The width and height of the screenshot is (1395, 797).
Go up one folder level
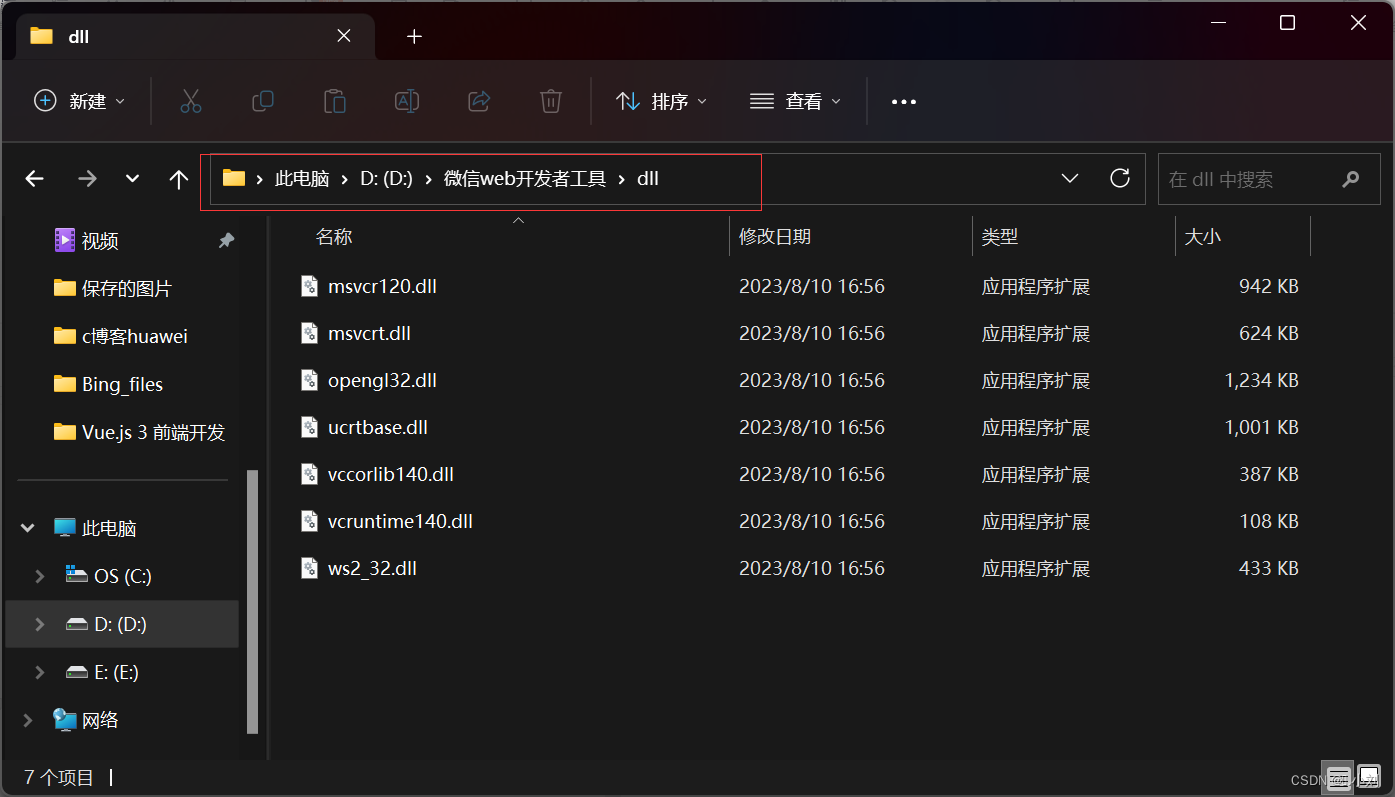(179, 179)
